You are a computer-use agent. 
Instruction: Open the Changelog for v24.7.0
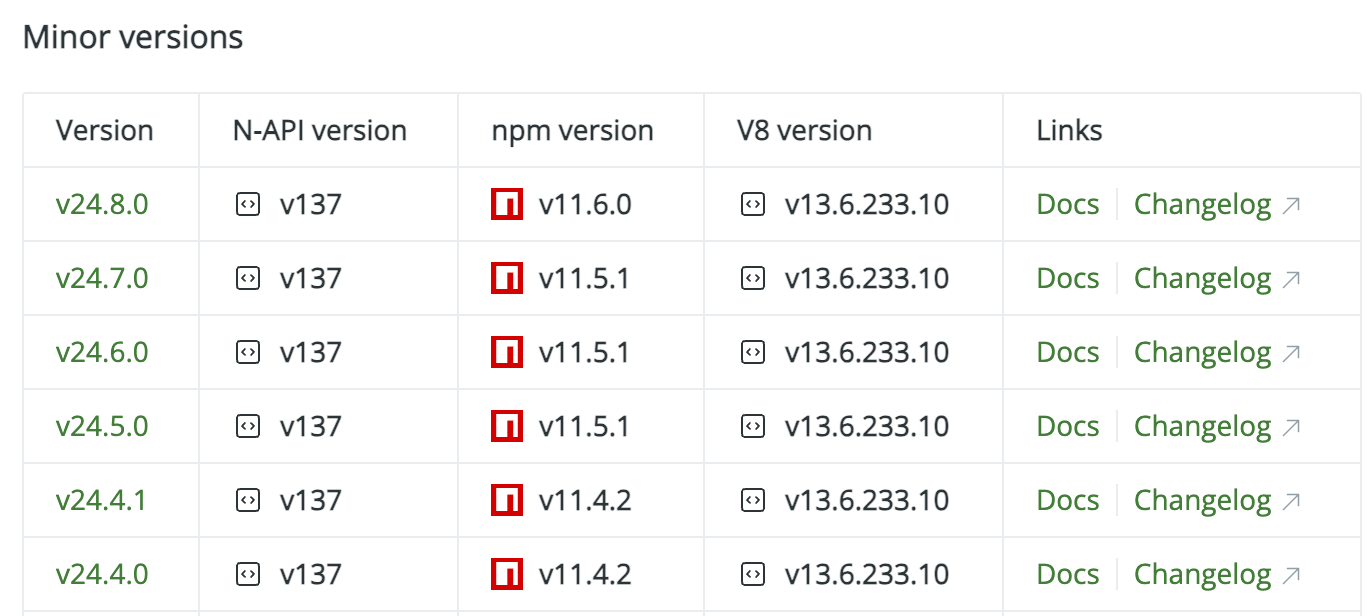click(1203, 277)
